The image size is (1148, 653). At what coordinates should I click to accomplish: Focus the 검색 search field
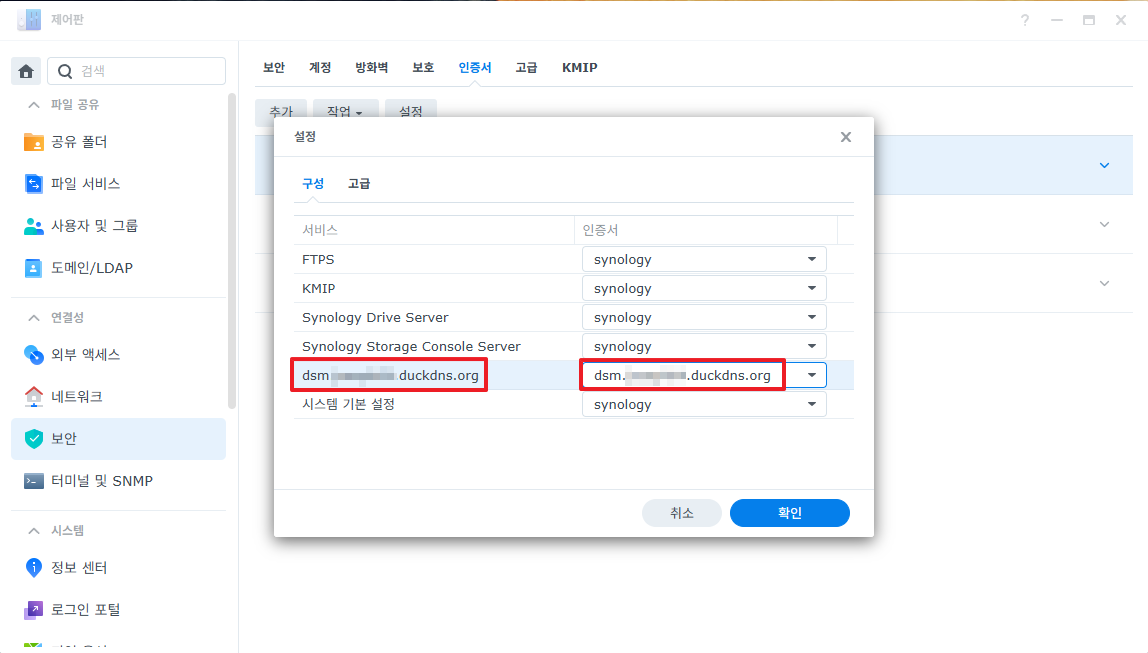click(137, 71)
